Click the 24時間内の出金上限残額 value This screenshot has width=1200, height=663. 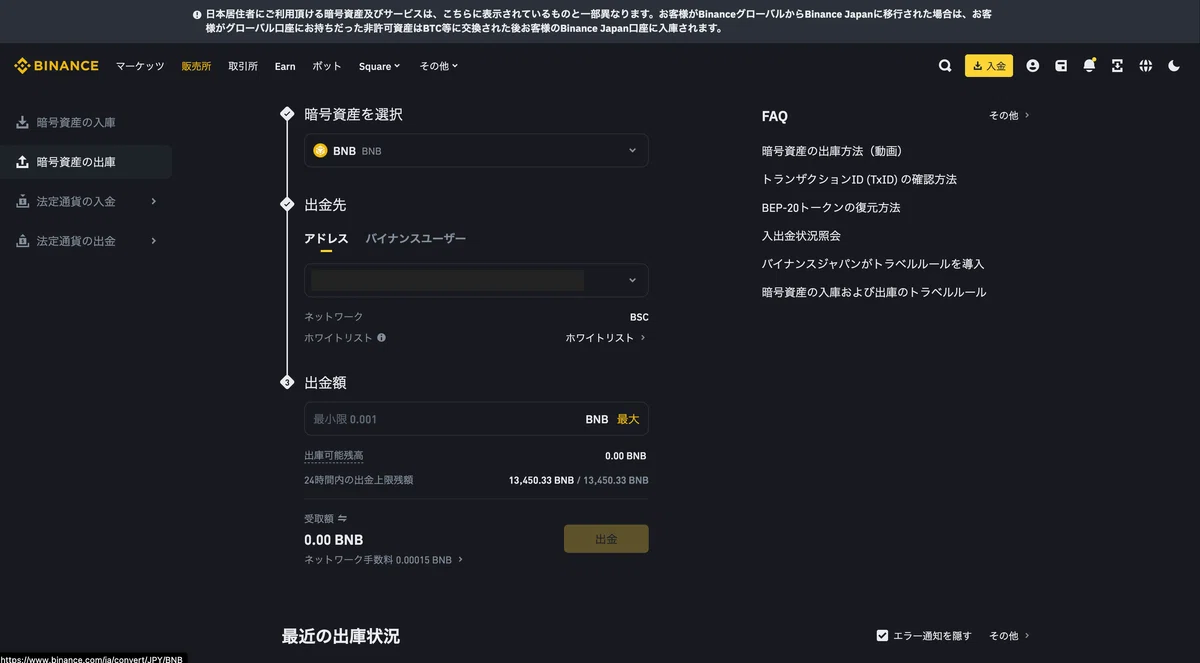(578, 480)
